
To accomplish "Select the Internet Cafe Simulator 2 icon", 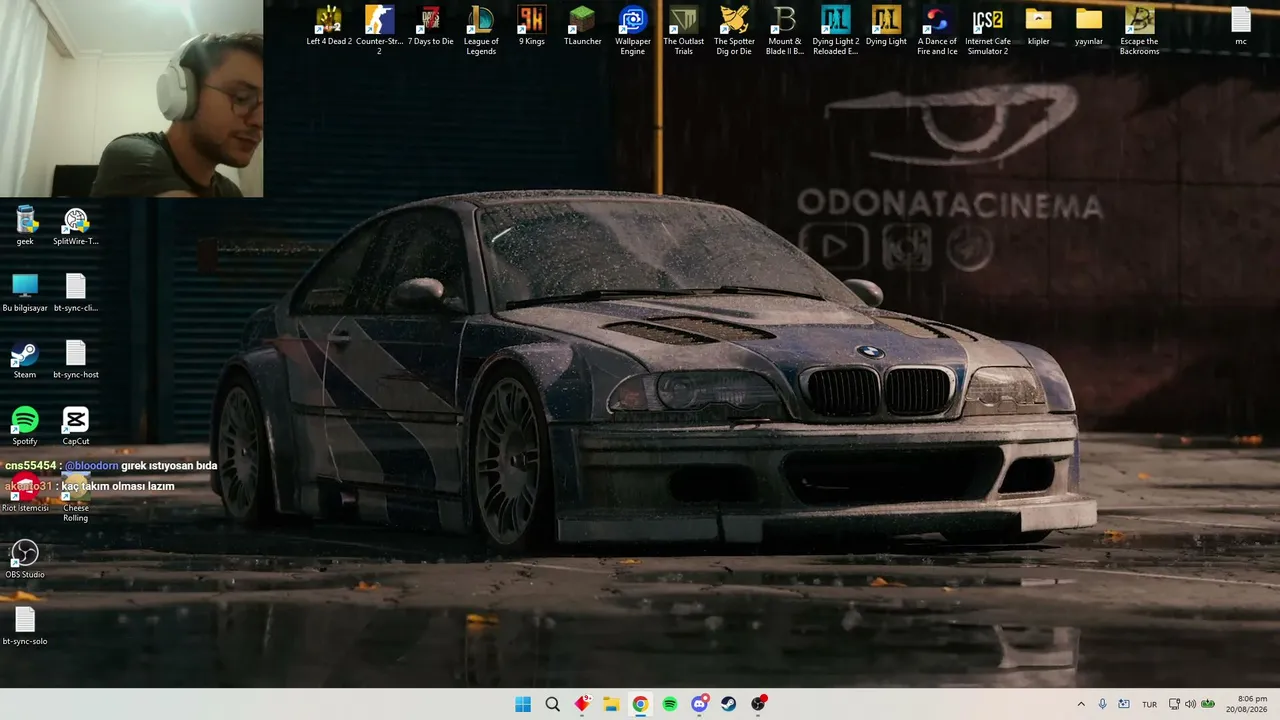I will [x=988, y=30].
